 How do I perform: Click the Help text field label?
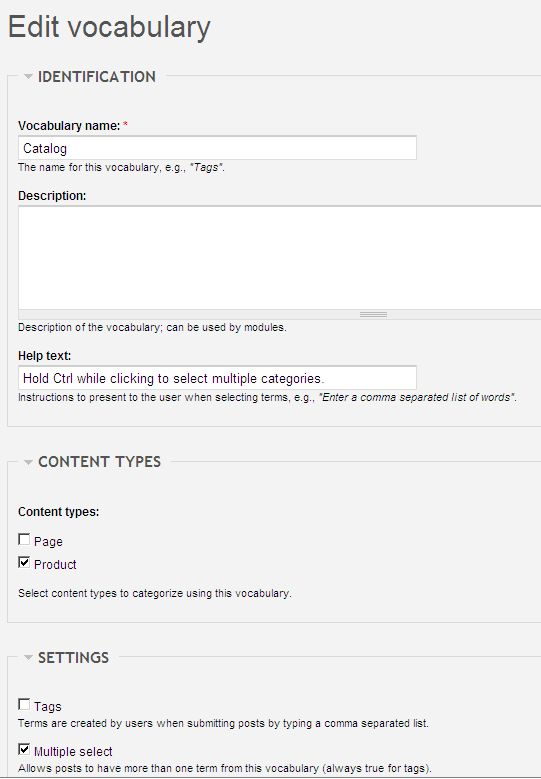(x=45, y=356)
